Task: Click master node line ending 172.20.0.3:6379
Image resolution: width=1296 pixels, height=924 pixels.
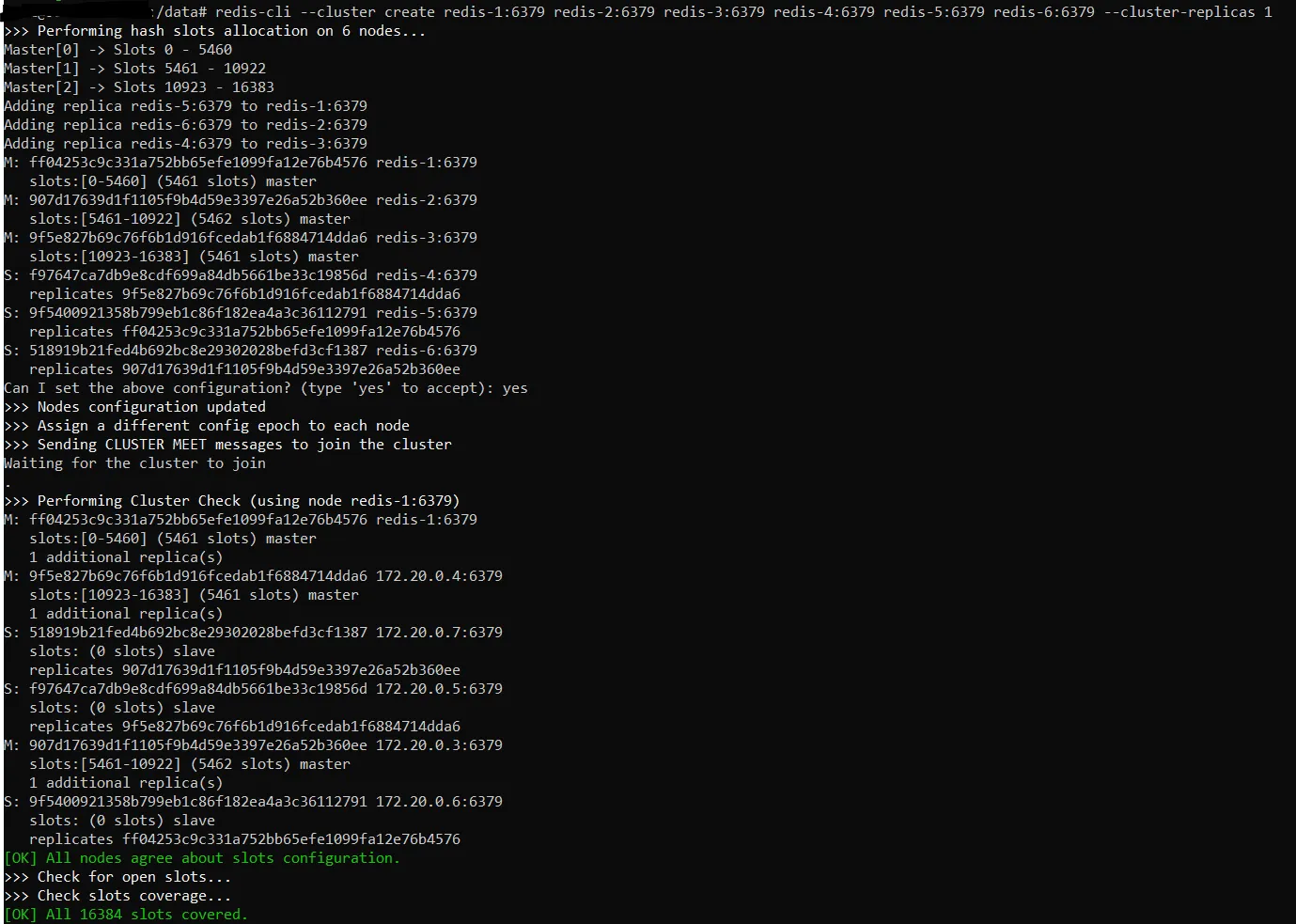Action: coord(253,745)
